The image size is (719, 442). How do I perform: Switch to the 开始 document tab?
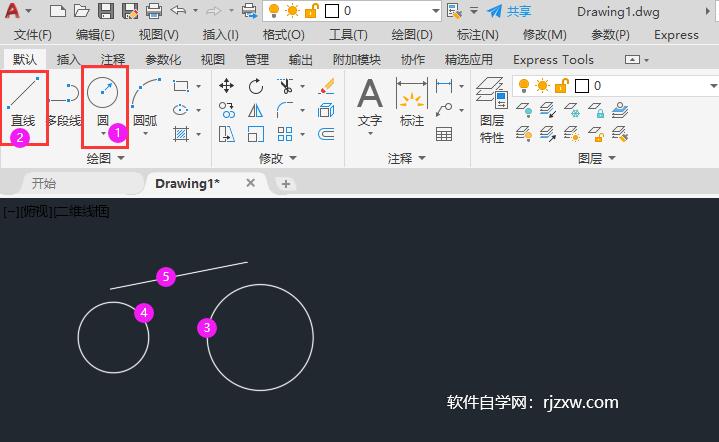click(44, 184)
